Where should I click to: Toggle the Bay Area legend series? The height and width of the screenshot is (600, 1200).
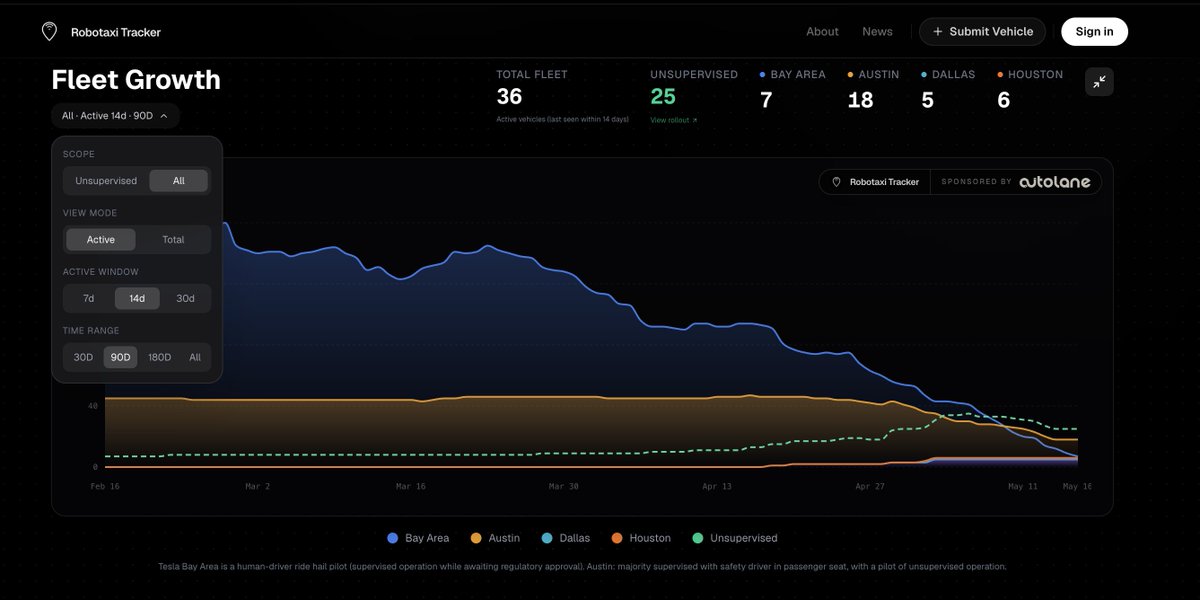tap(418, 538)
